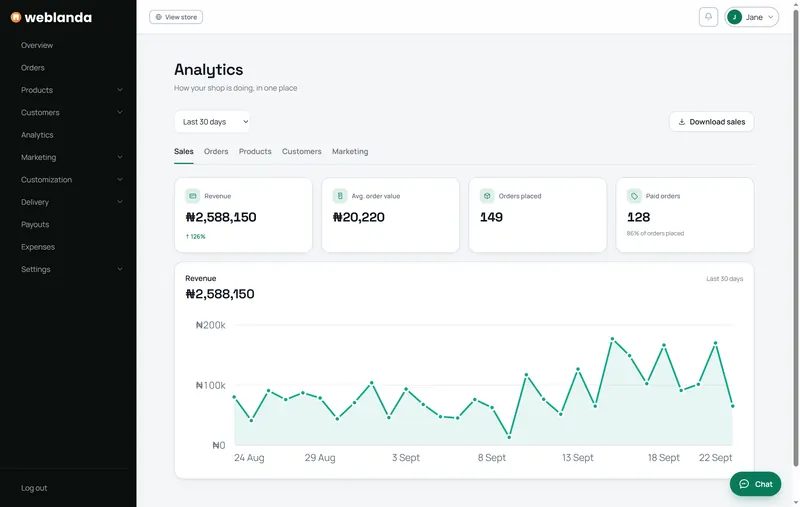Open the Chat support button
Viewport: 800px width, 507px height.
tap(755, 484)
